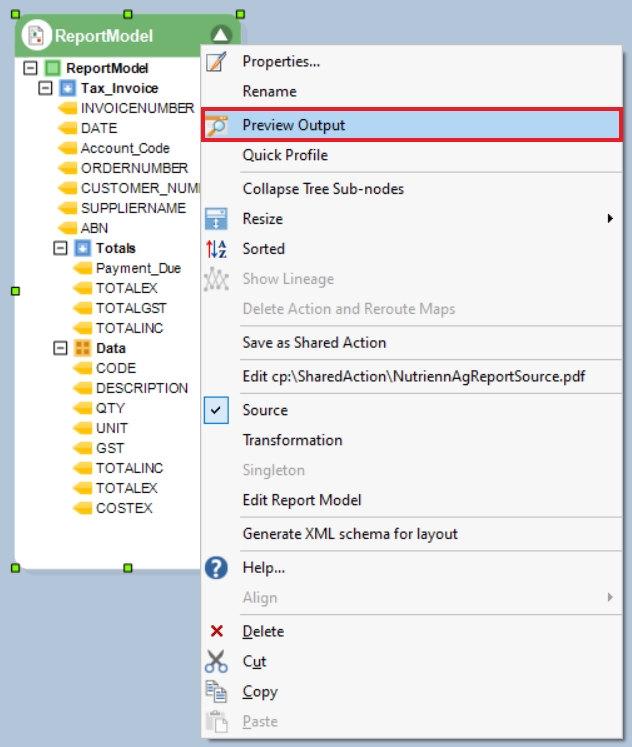The image size is (632, 747).
Task: Click the Cut scissors icon
Action: tap(216, 661)
